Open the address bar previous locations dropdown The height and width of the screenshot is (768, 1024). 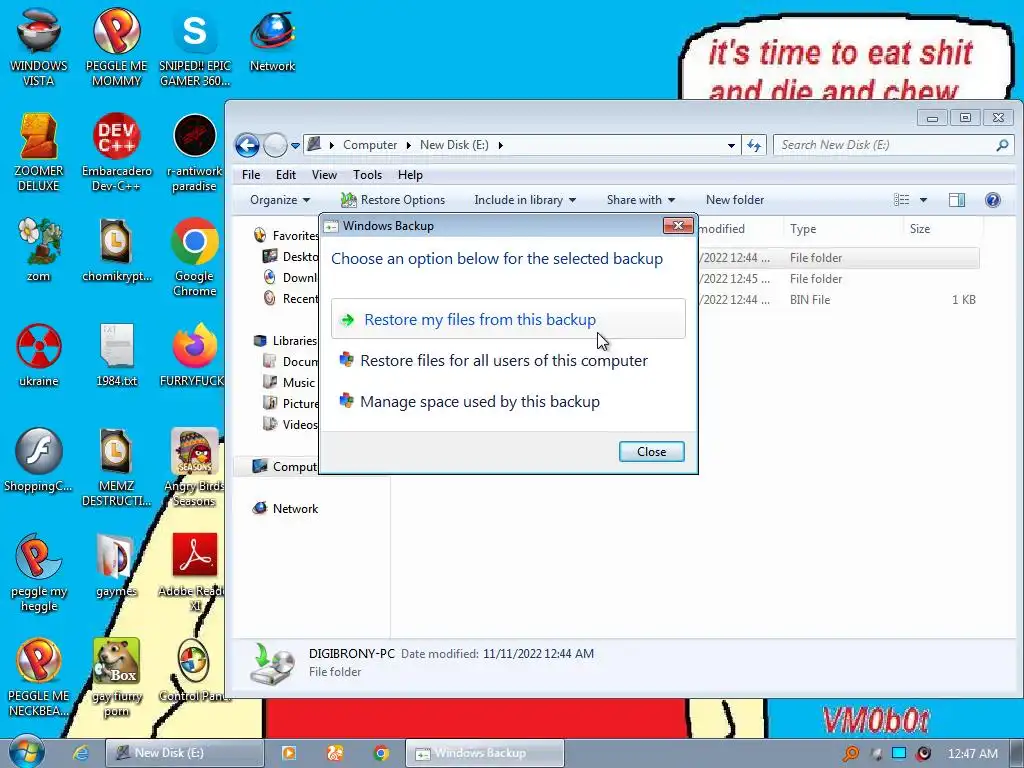point(731,145)
